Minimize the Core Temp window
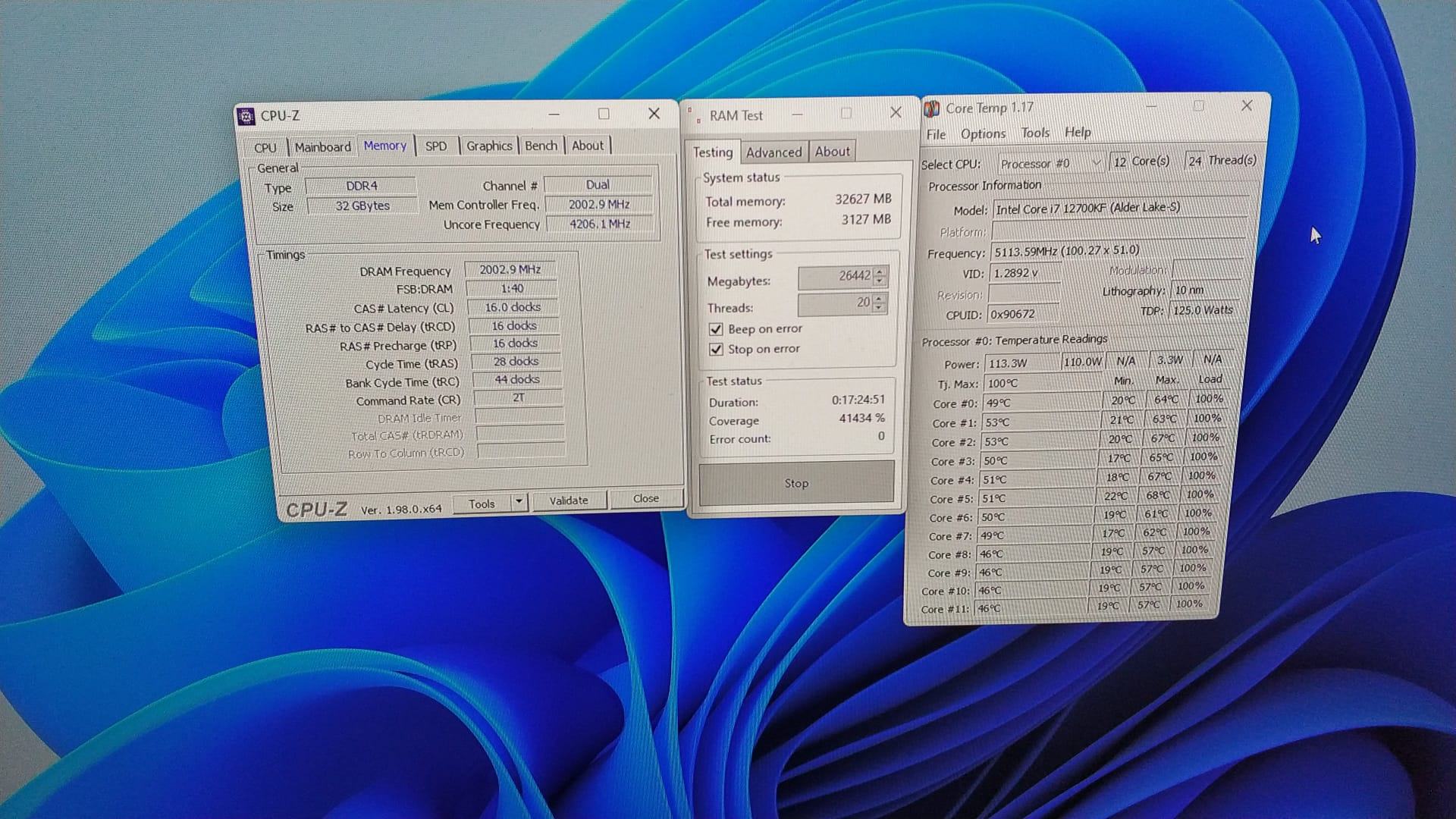This screenshot has height=819, width=1456. [x=1151, y=108]
